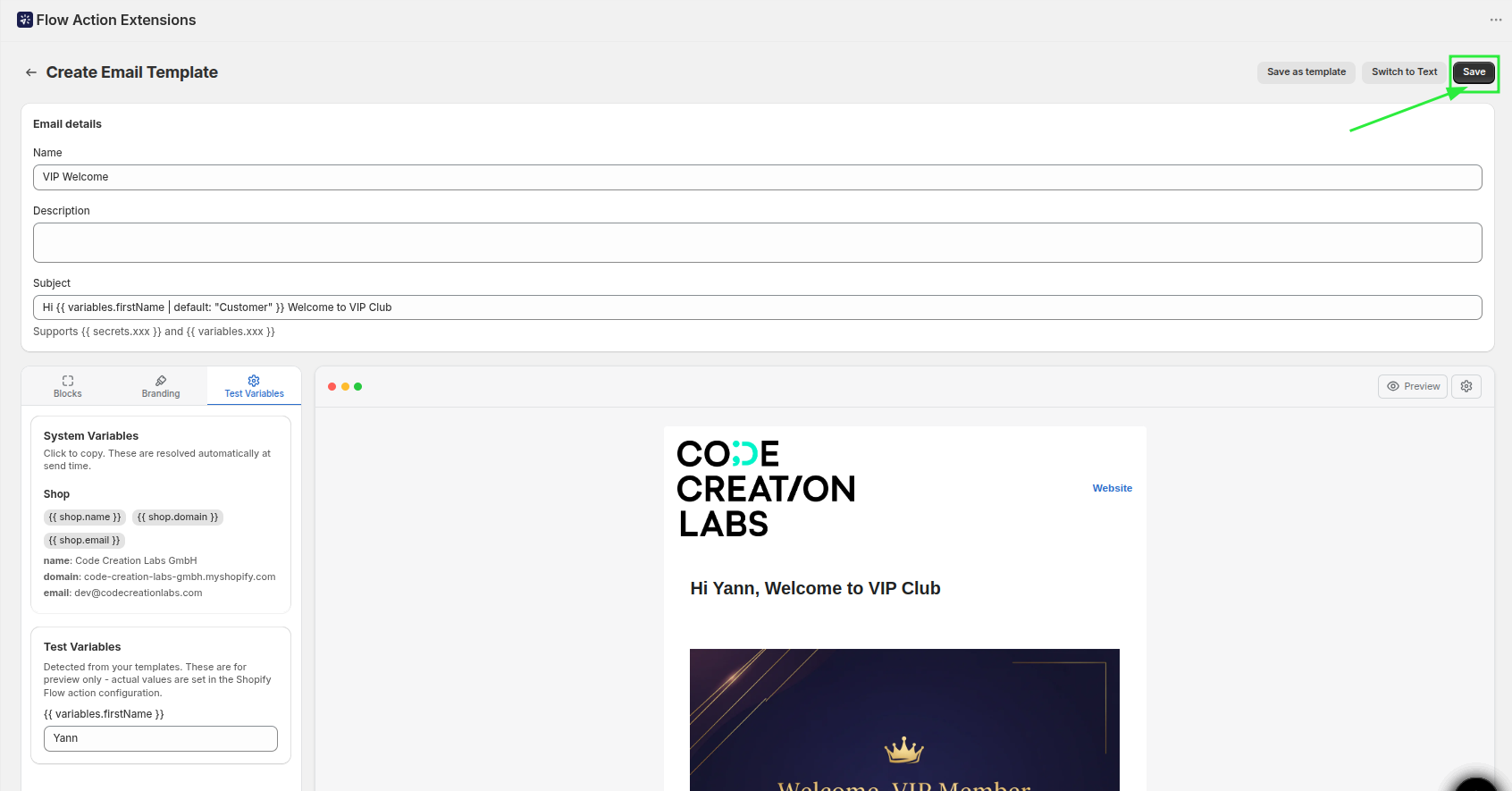Click the Code Creation Labs logo
The height and width of the screenshot is (791, 1512).
(766, 489)
